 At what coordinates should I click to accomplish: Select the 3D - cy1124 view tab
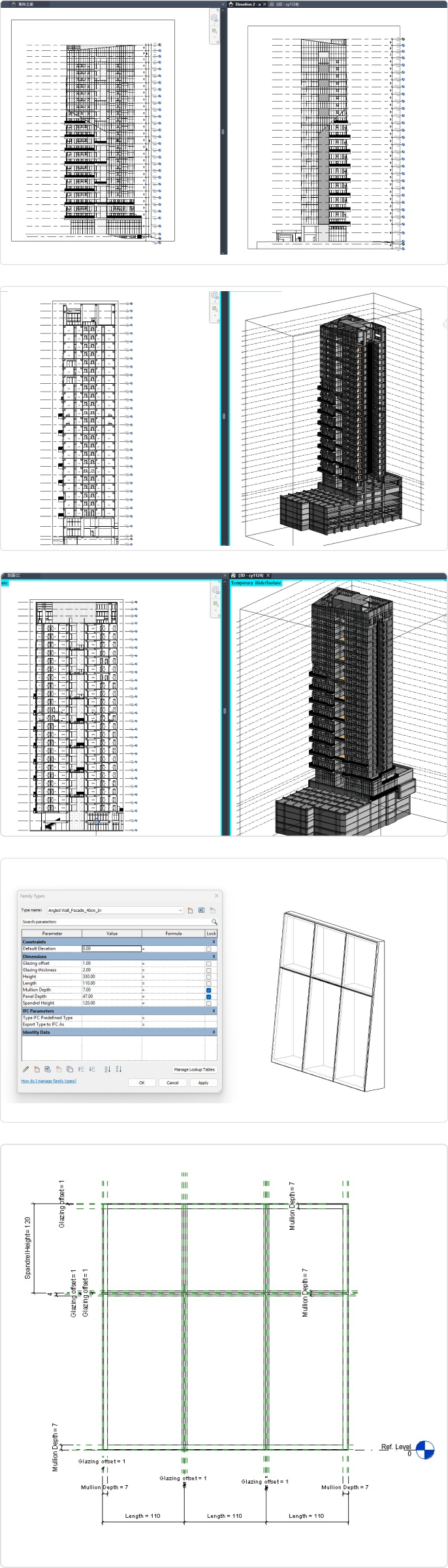point(287,4)
